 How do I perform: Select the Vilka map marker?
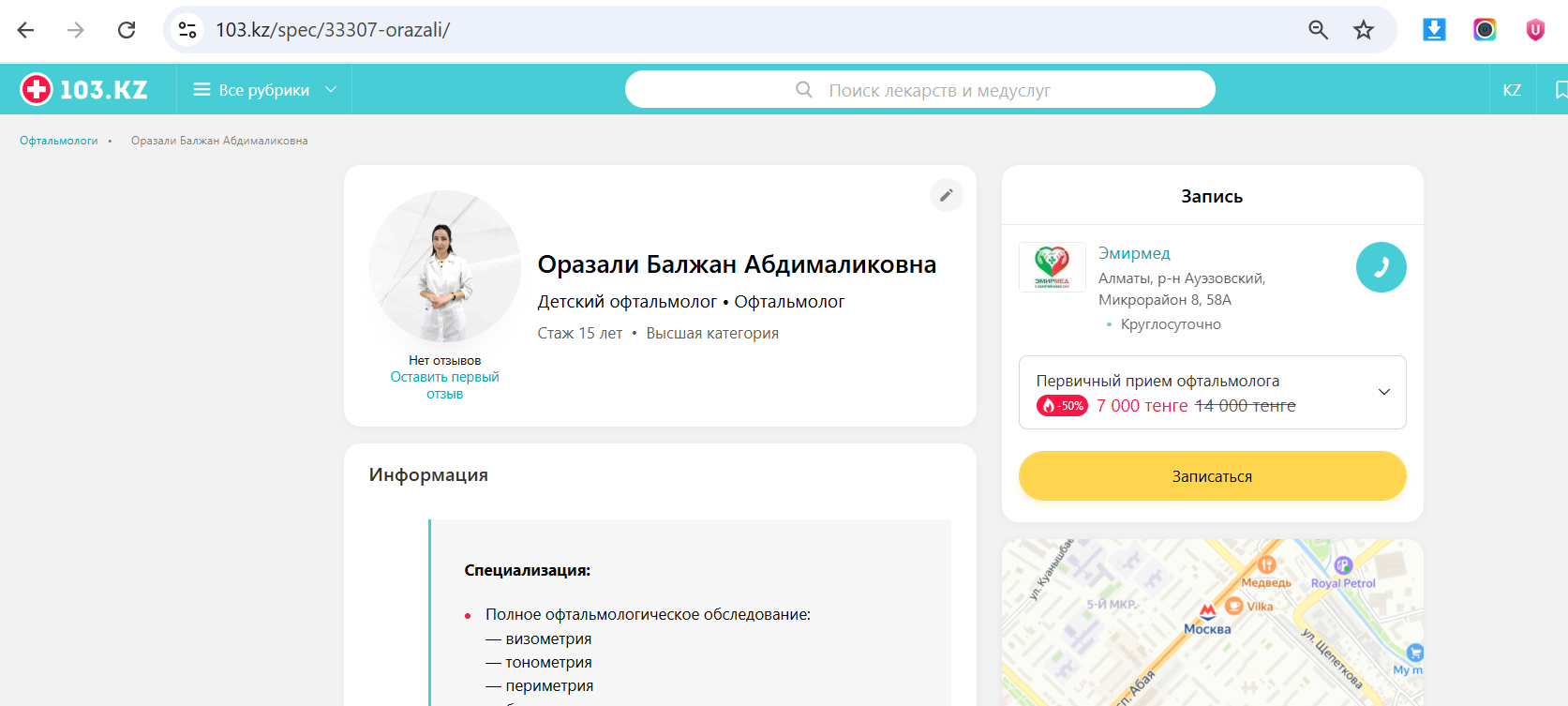tap(1233, 606)
